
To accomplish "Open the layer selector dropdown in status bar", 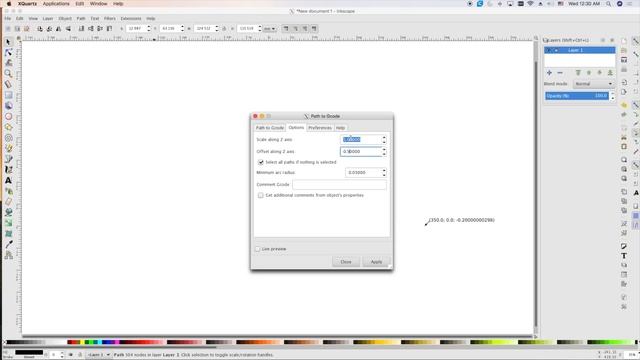I will coord(98,355).
